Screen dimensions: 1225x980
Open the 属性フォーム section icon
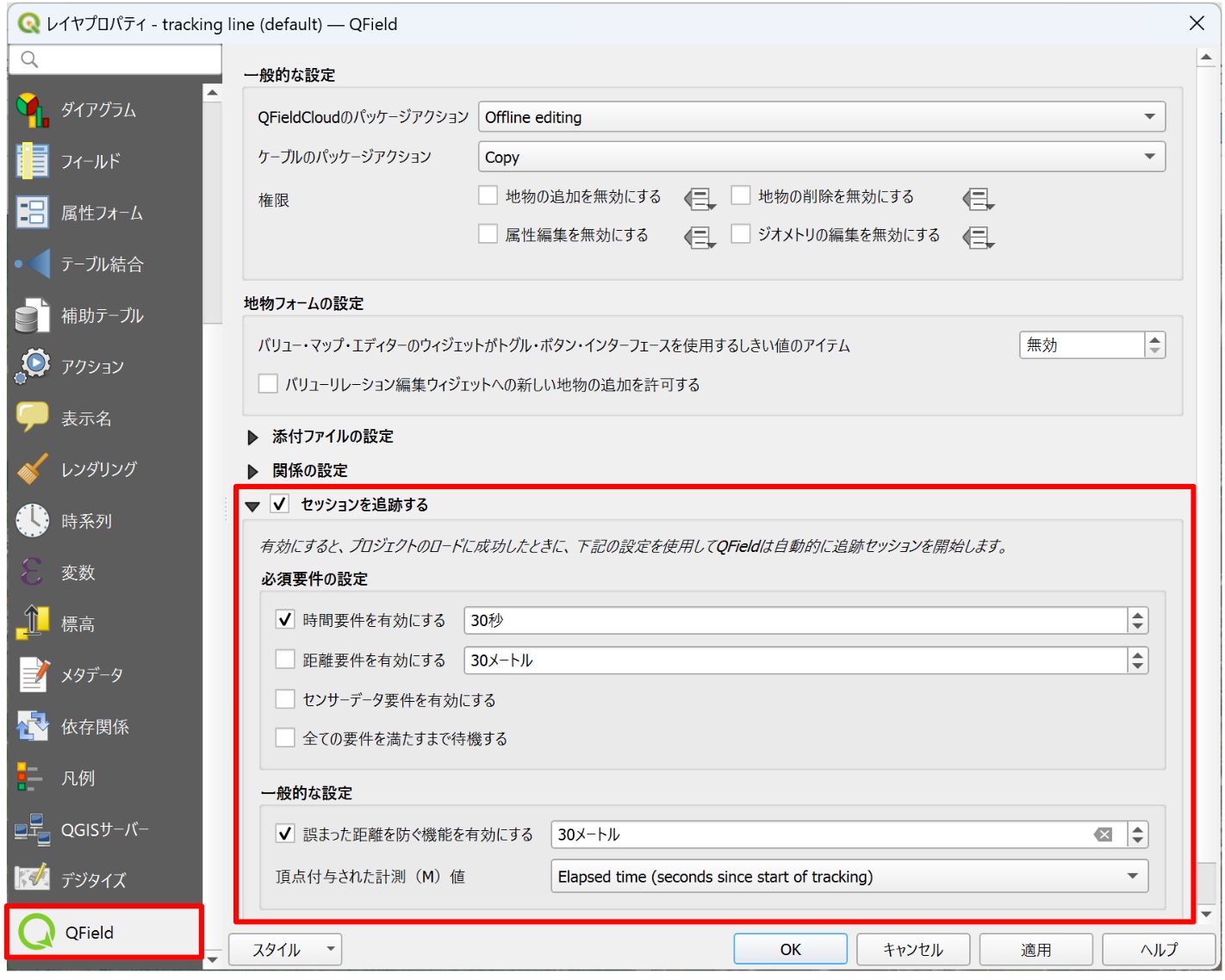(32, 212)
